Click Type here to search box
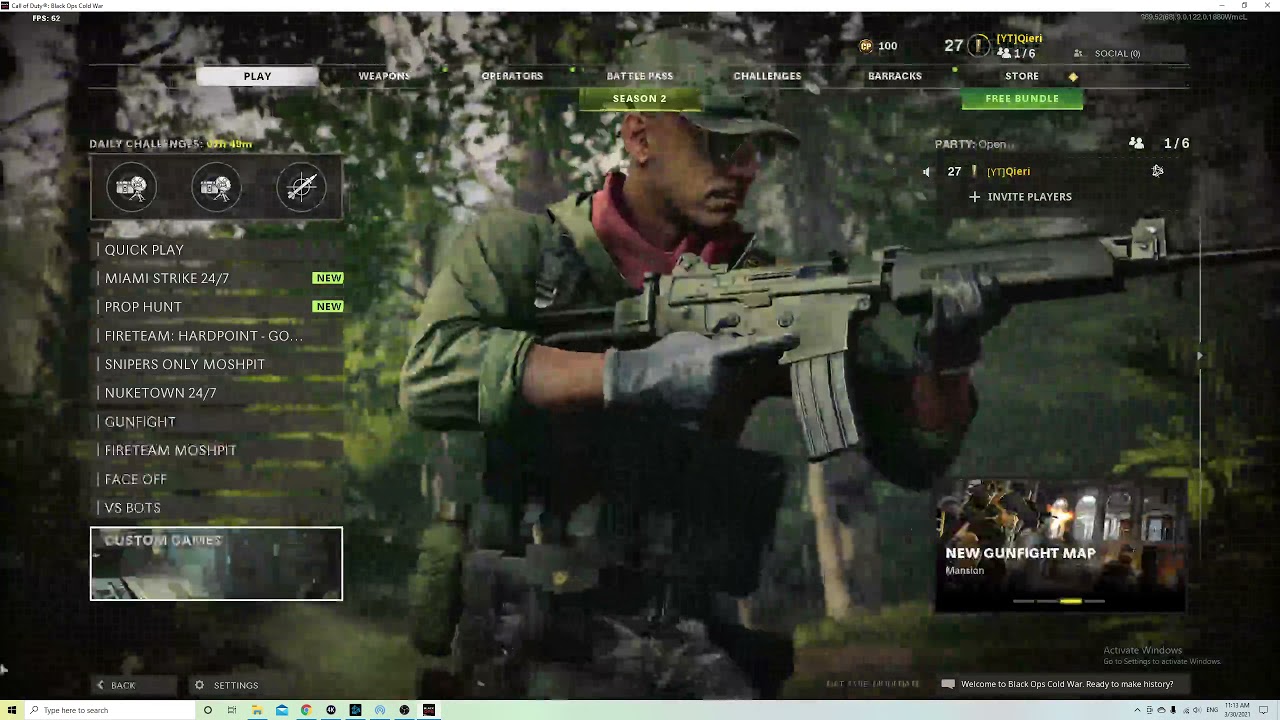1280x720 pixels. tap(110, 710)
